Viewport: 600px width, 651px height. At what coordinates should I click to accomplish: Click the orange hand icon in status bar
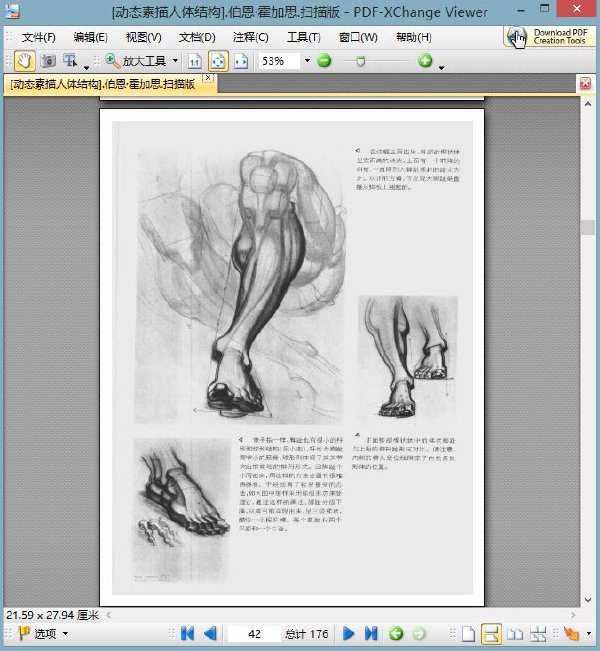tap(571, 634)
